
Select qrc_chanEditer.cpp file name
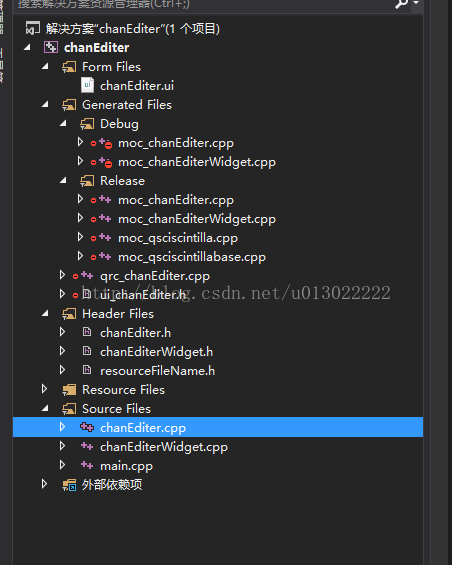coord(155,276)
